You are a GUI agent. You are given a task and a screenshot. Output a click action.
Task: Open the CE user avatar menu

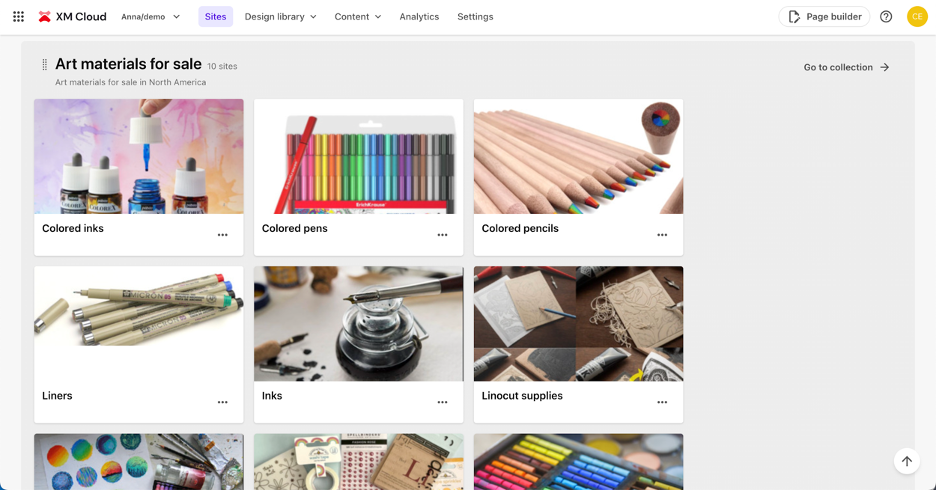(917, 17)
